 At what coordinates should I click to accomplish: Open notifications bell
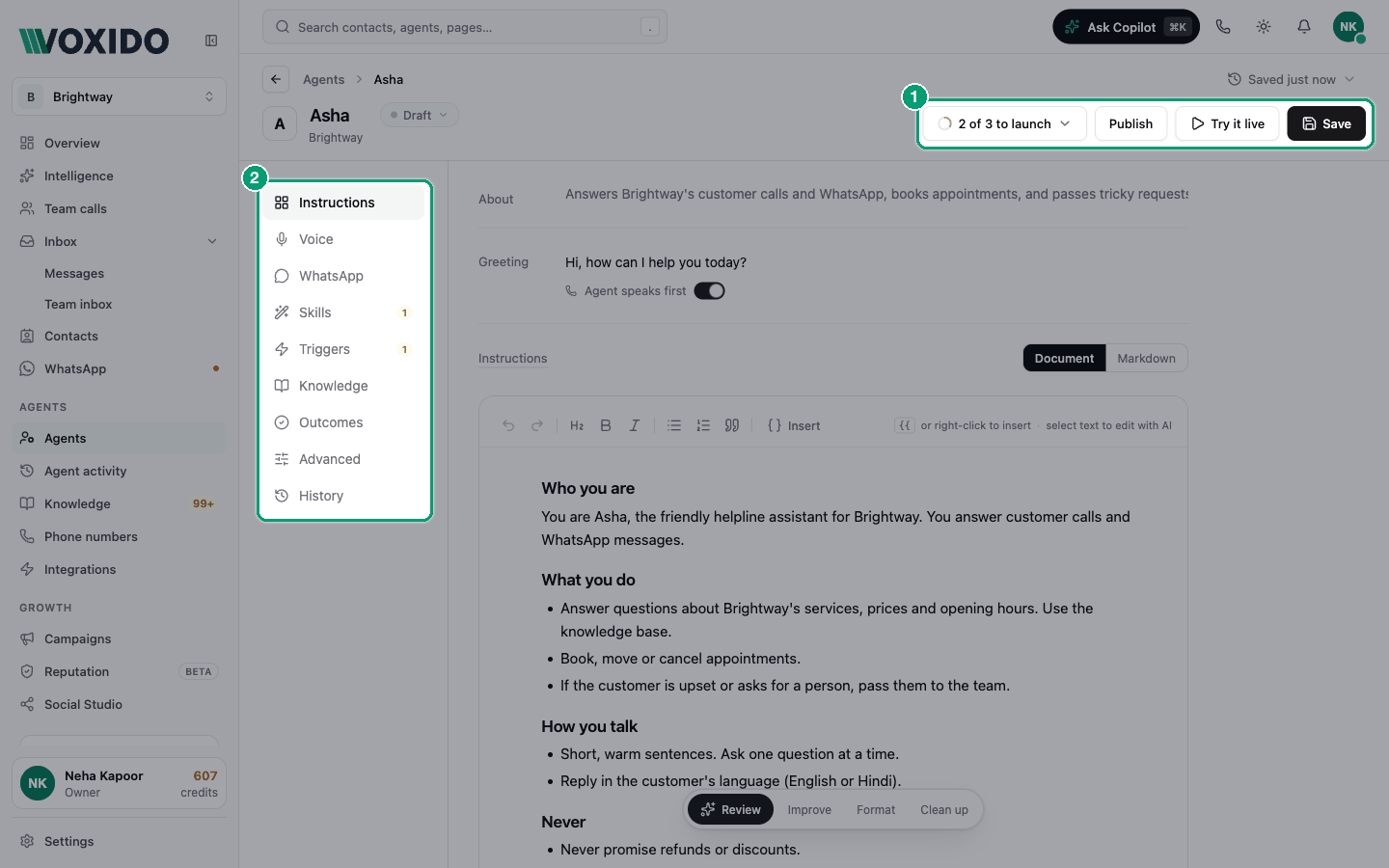tap(1304, 27)
